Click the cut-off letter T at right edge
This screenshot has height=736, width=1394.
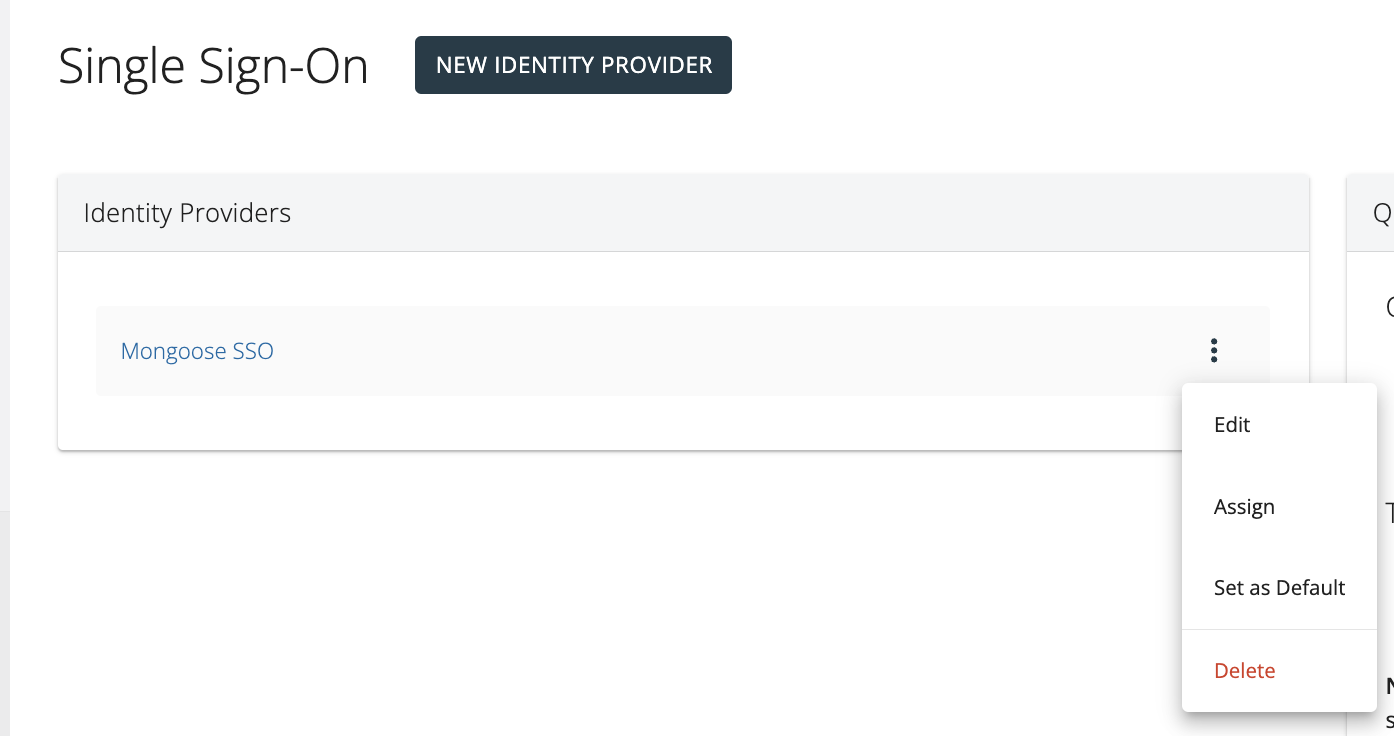point(1389,514)
